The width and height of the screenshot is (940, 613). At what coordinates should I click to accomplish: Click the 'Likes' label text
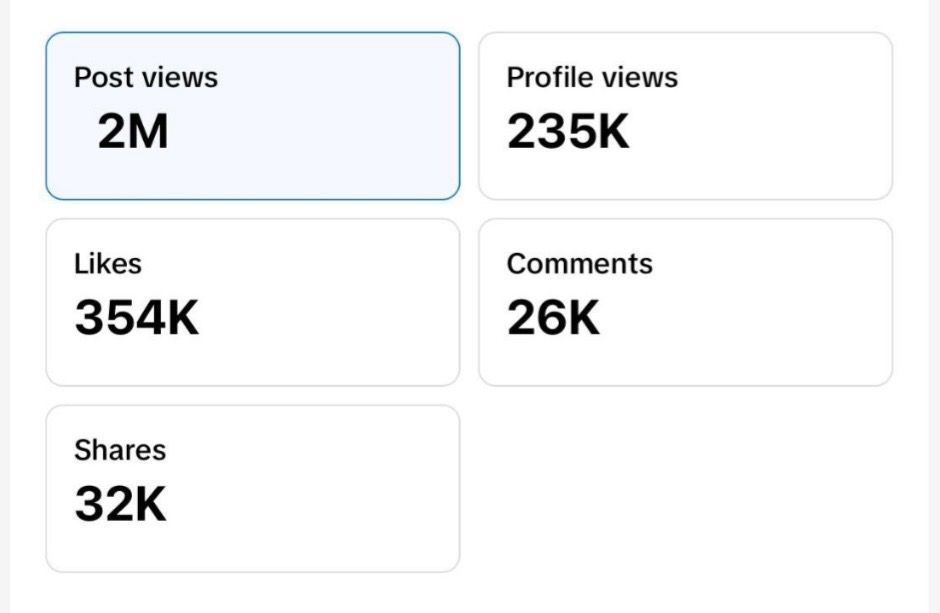click(108, 264)
